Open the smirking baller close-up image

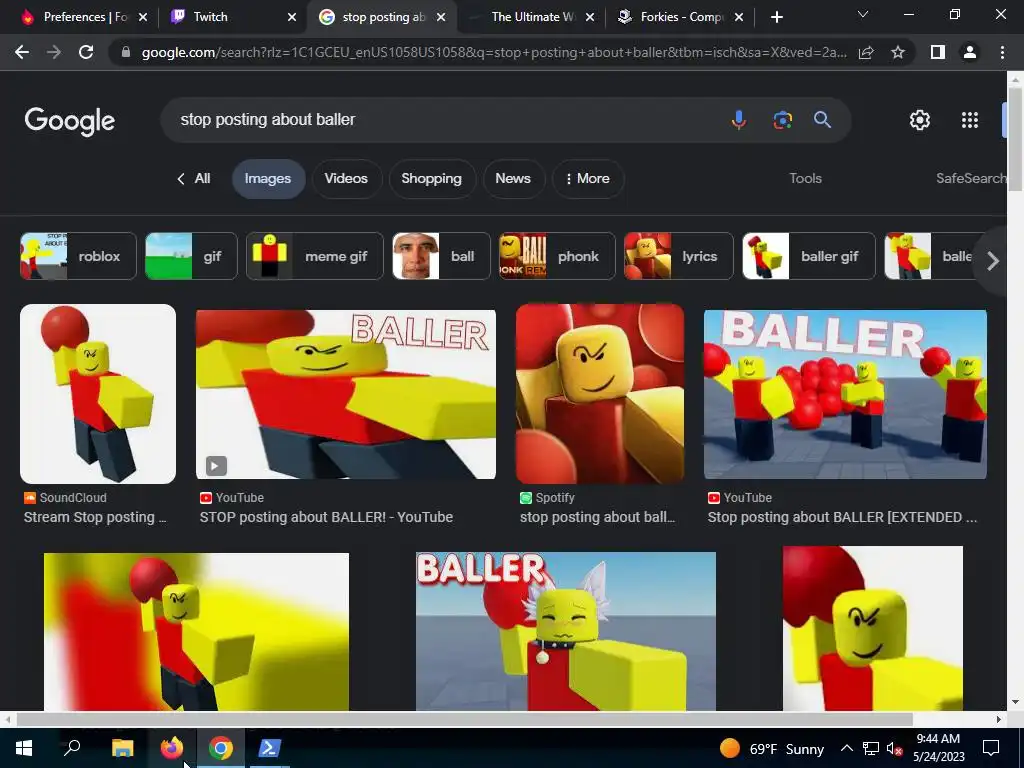coord(872,628)
